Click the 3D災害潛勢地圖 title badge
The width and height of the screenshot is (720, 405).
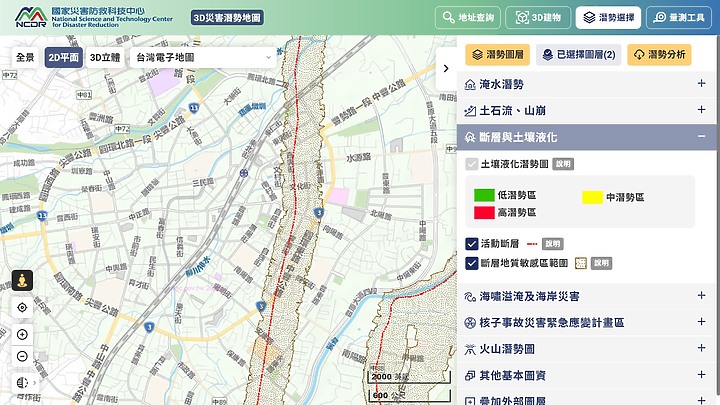[227, 18]
